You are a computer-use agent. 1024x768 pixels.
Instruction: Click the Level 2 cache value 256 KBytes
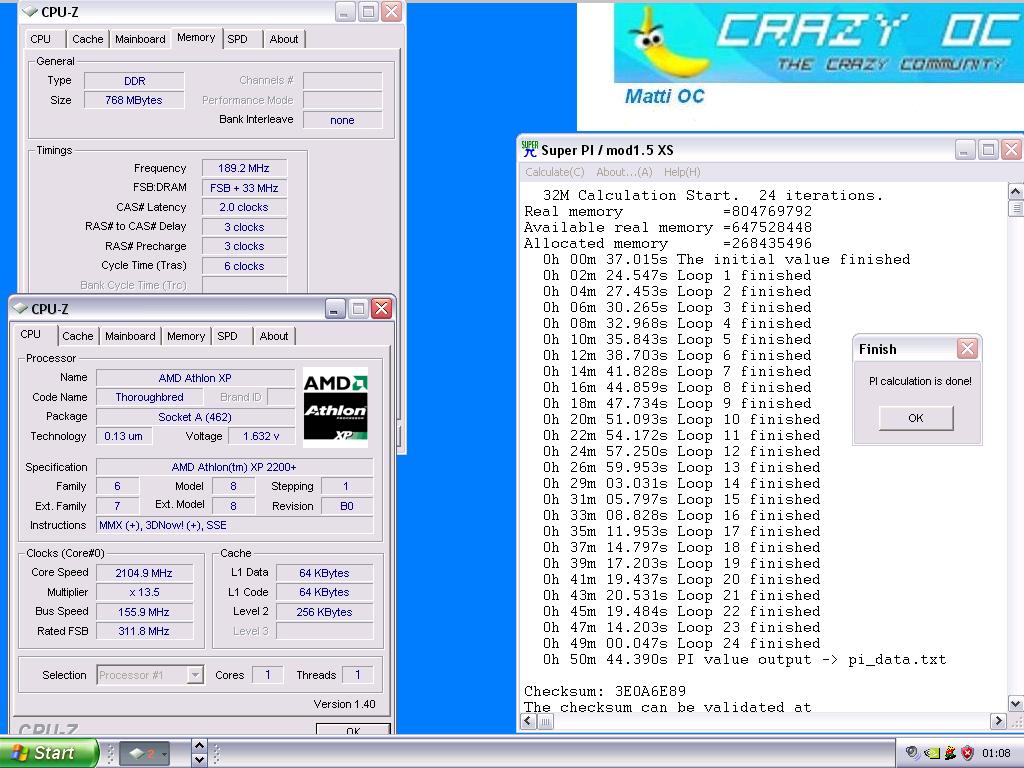(325, 612)
